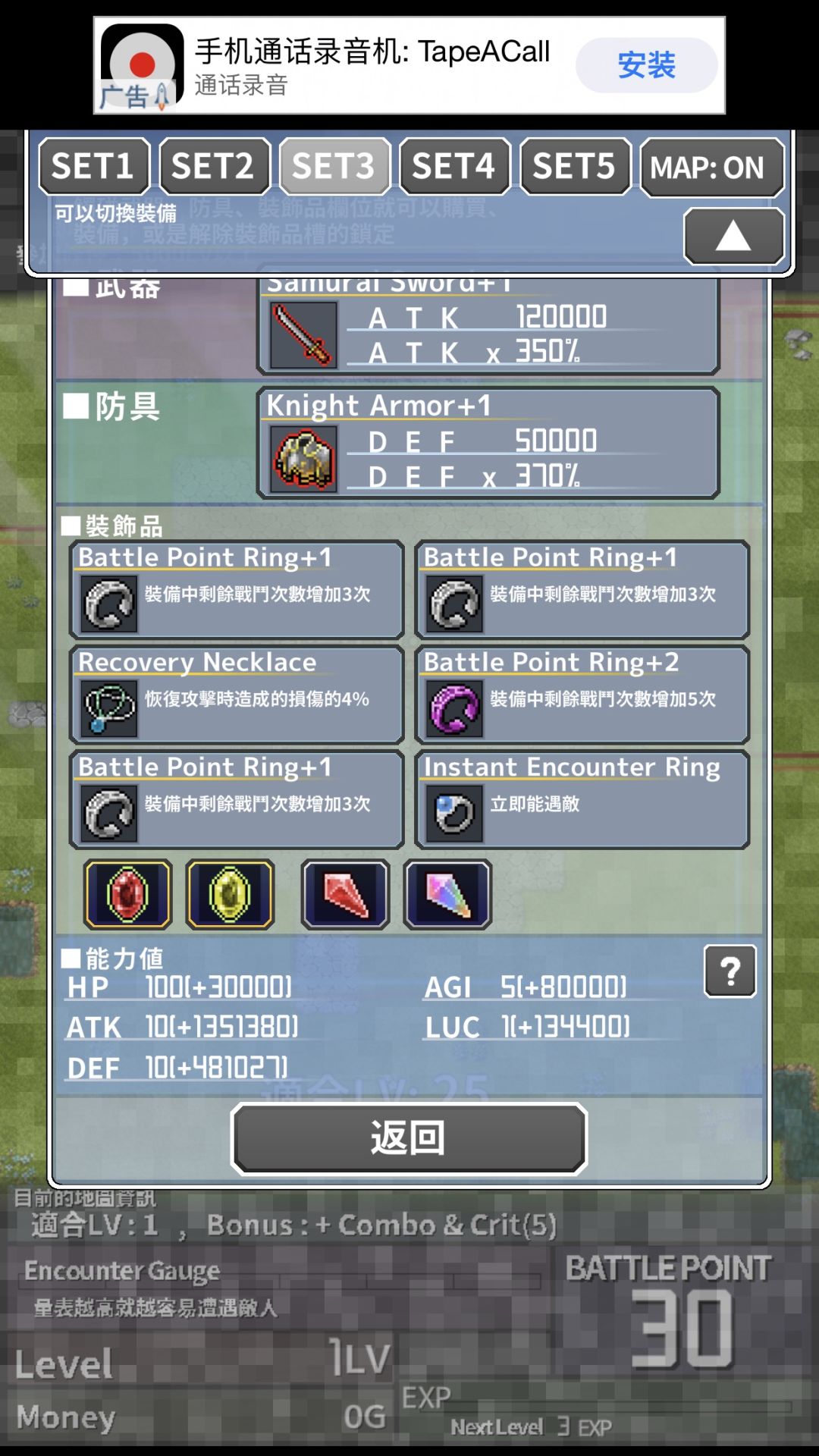The image size is (819, 1456).
Task: Select the purple Battle Point Ring+2 icon
Action: pyautogui.click(x=454, y=709)
